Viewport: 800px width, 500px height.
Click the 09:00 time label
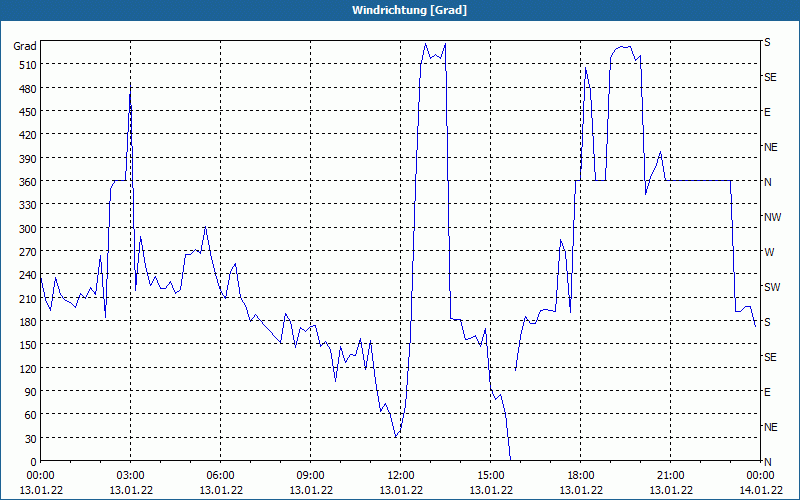click(x=311, y=476)
